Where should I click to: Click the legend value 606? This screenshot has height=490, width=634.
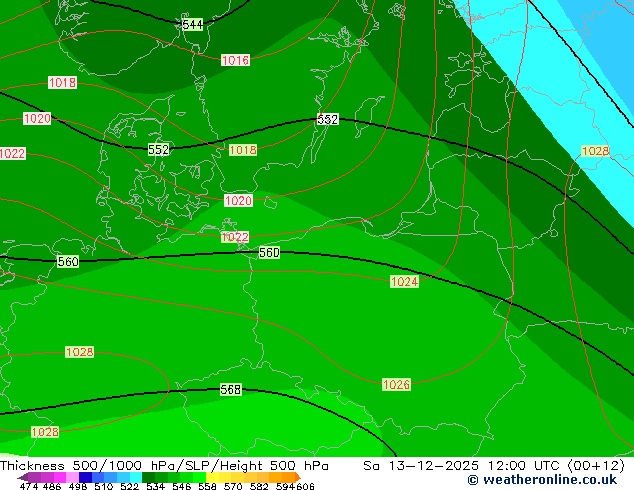(x=305, y=486)
